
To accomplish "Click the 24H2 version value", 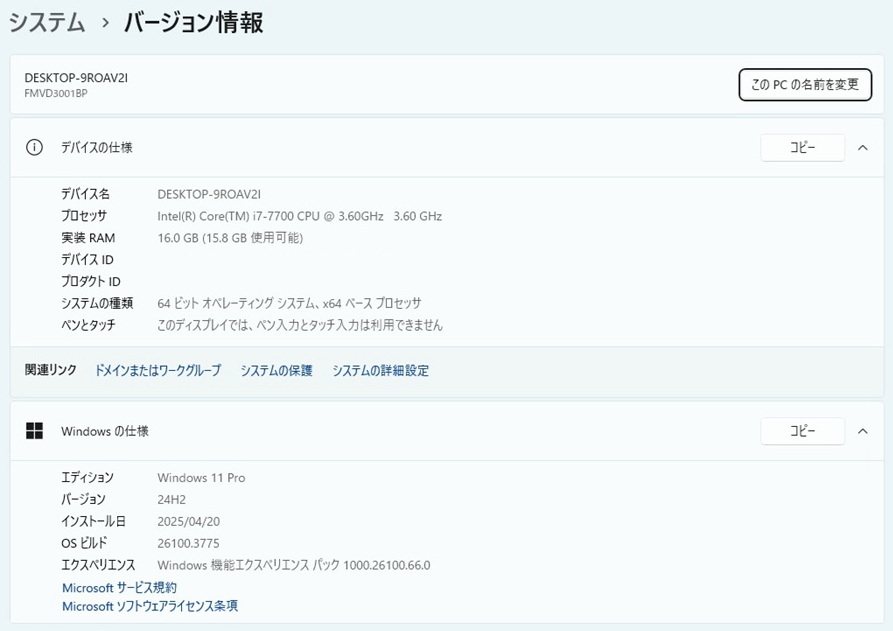I will pos(171,499).
